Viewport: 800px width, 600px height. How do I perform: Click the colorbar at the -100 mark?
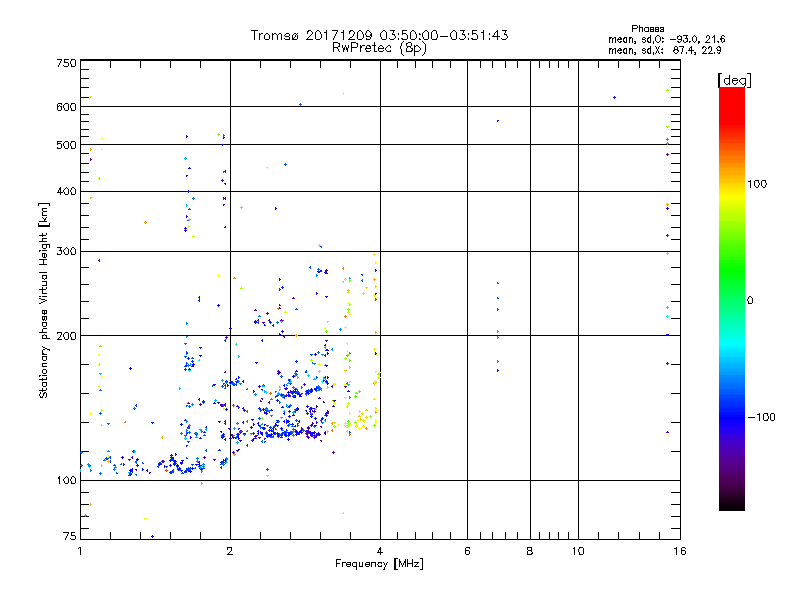[x=732, y=417]
